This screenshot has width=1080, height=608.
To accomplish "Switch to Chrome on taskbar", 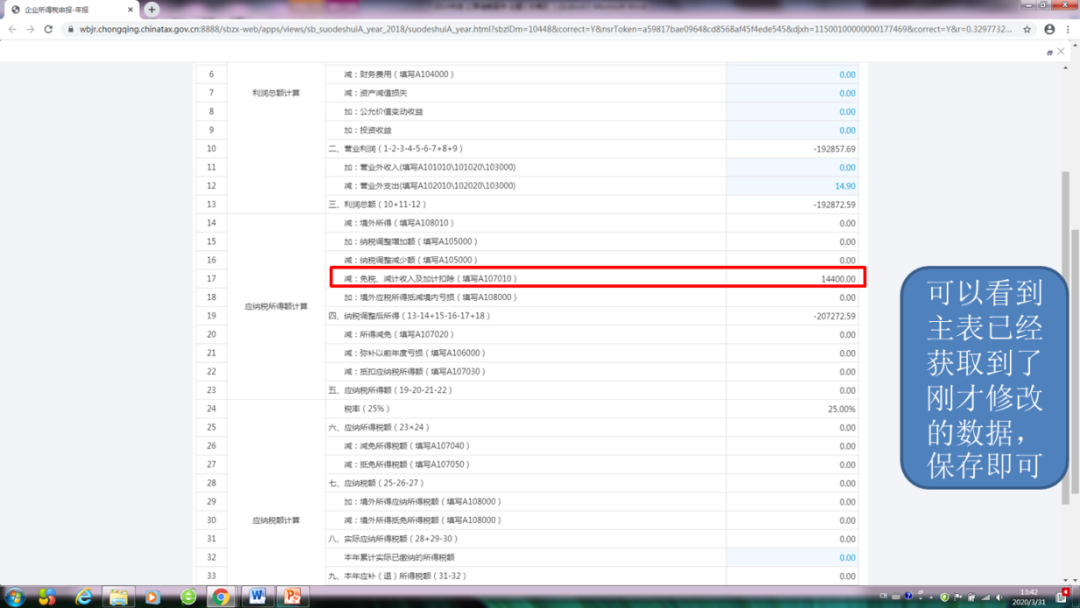I will pos(221,596).
